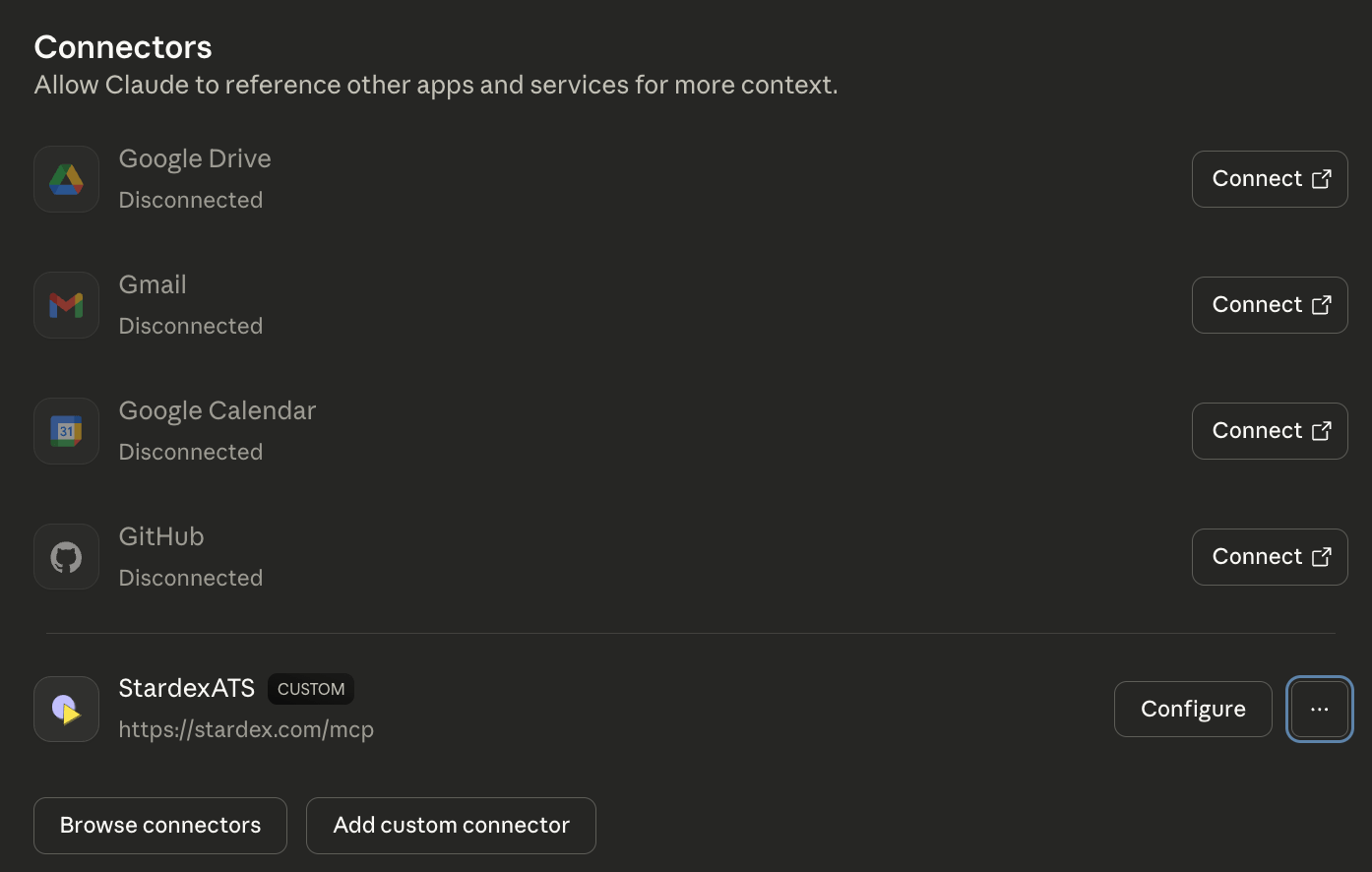The width and height of the screenshot is (1372, 872).
Task: Click the GitHub octocat icon
Action: 66,557
